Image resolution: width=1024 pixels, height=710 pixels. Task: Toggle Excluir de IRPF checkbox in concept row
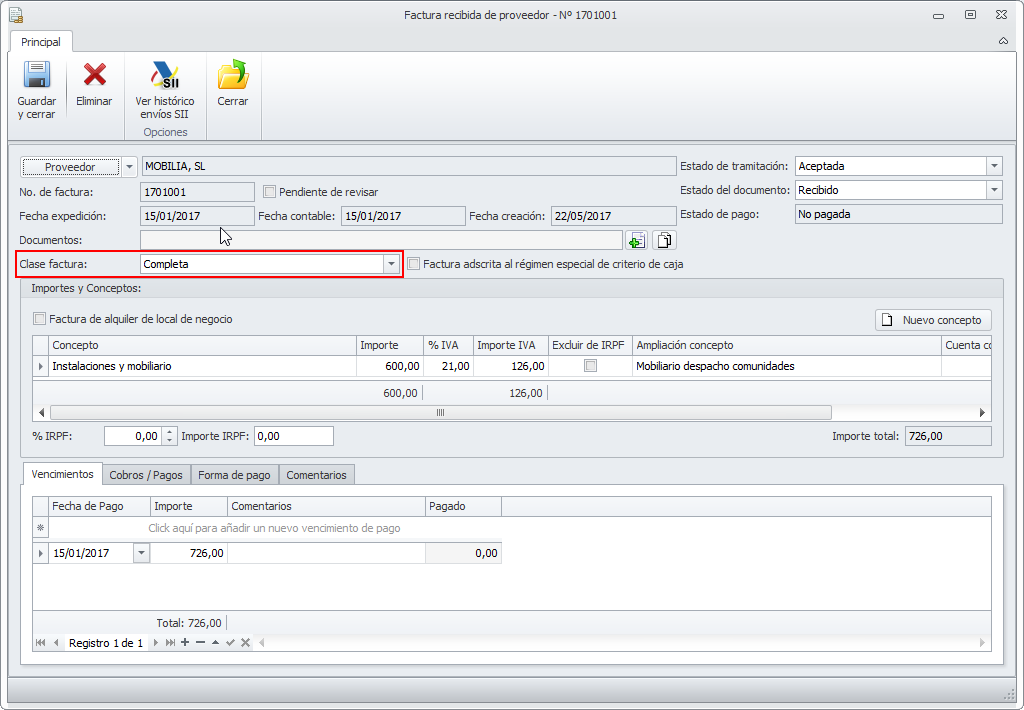coord(590,366)
